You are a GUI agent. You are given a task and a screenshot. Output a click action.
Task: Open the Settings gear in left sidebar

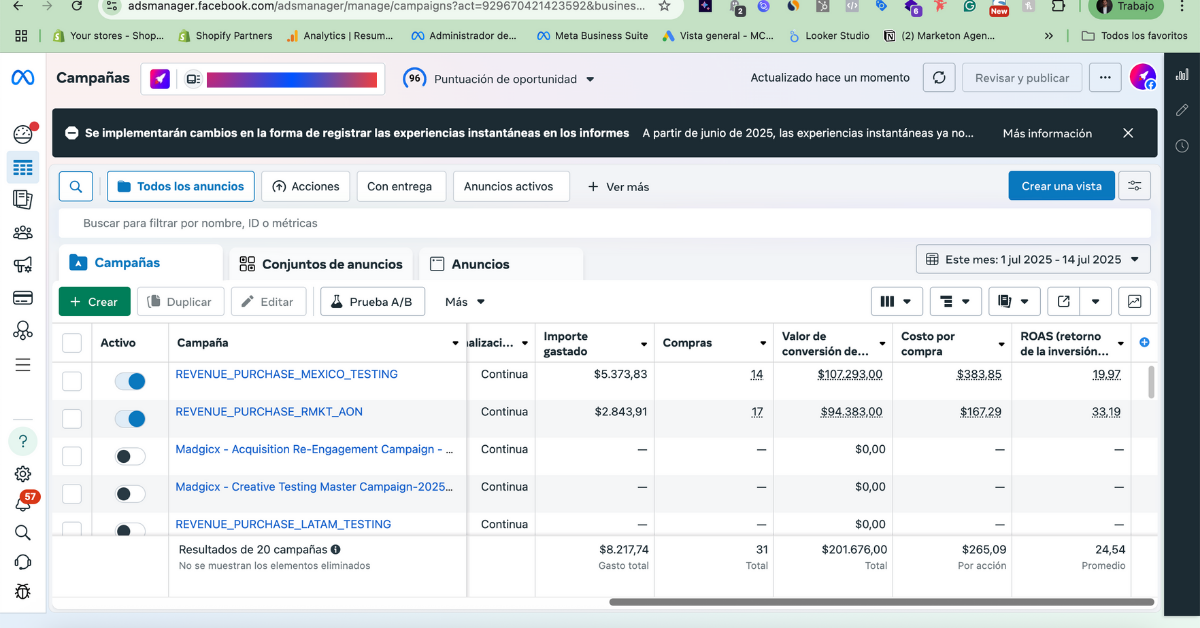click(23, 474)
